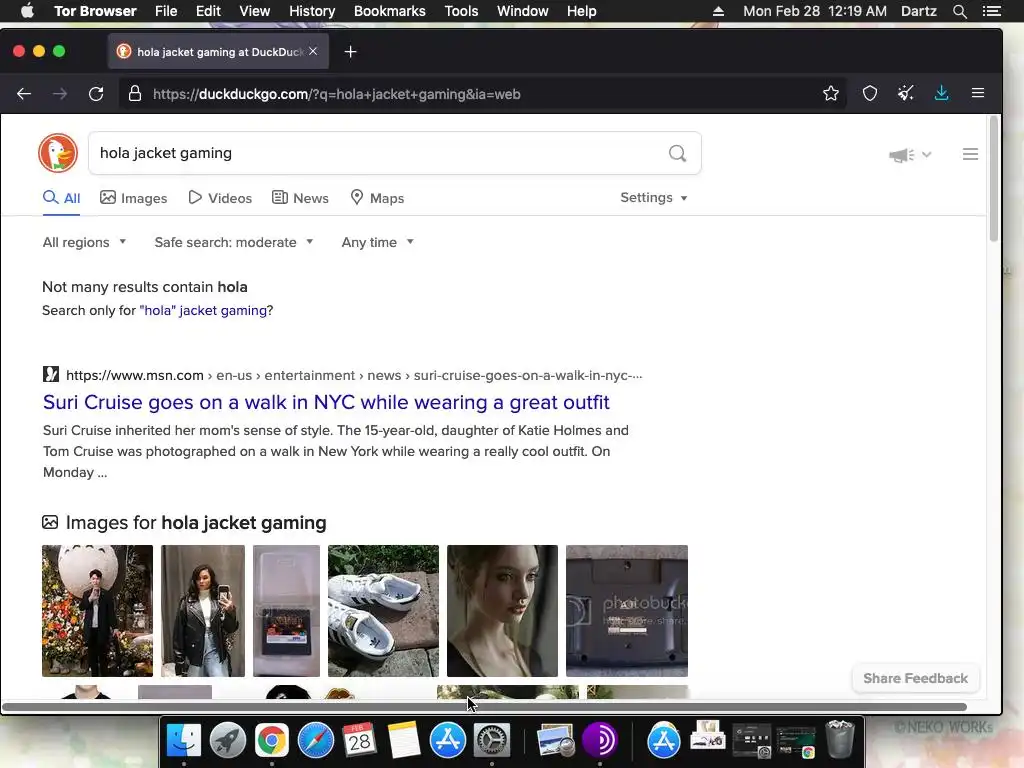1024x768 pixels.
Task: Open the DuckDuckGo page side menu icon
Action: pos(970,154)
